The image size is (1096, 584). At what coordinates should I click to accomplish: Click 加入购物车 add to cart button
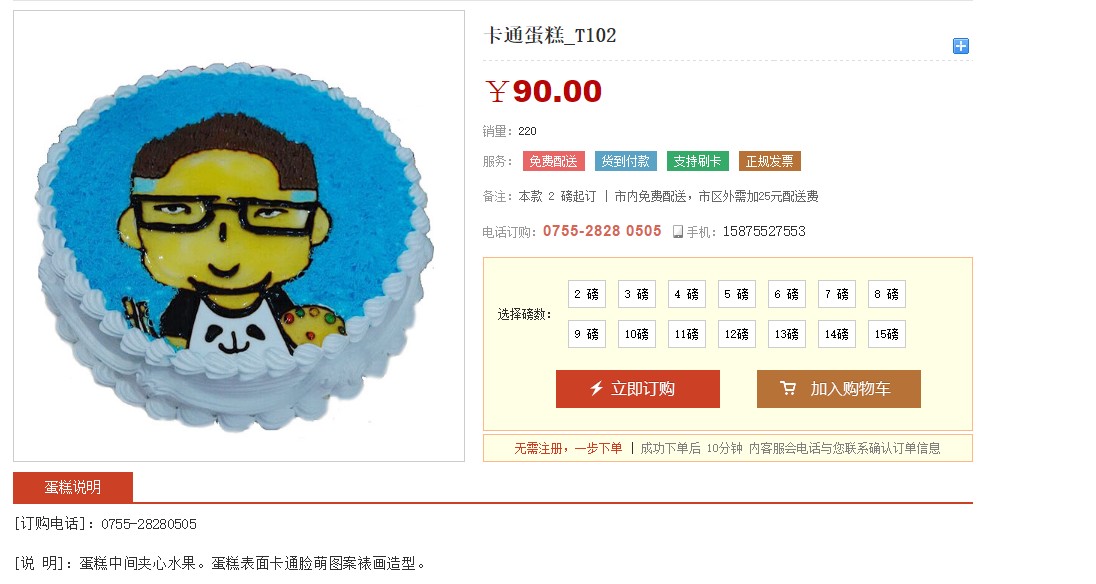839,389
